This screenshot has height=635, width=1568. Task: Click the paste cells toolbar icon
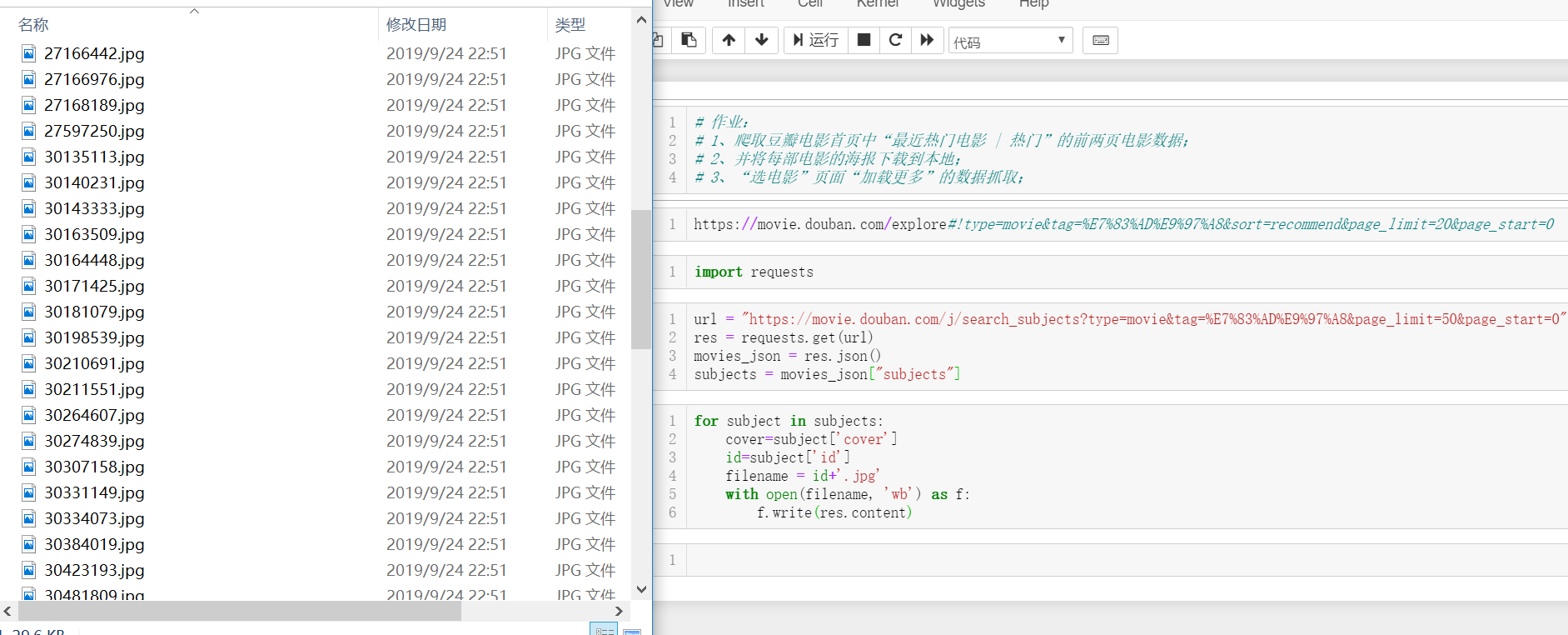pyautogui.click(x=689, y=40)
